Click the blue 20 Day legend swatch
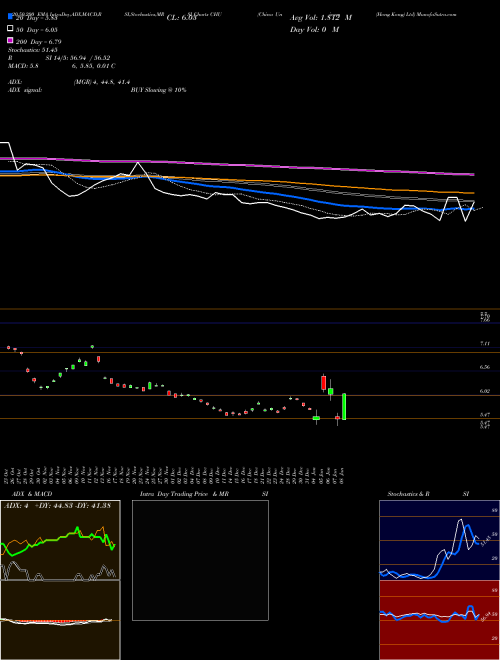Viewport: 500px width, 660px height. coord(10,17)
